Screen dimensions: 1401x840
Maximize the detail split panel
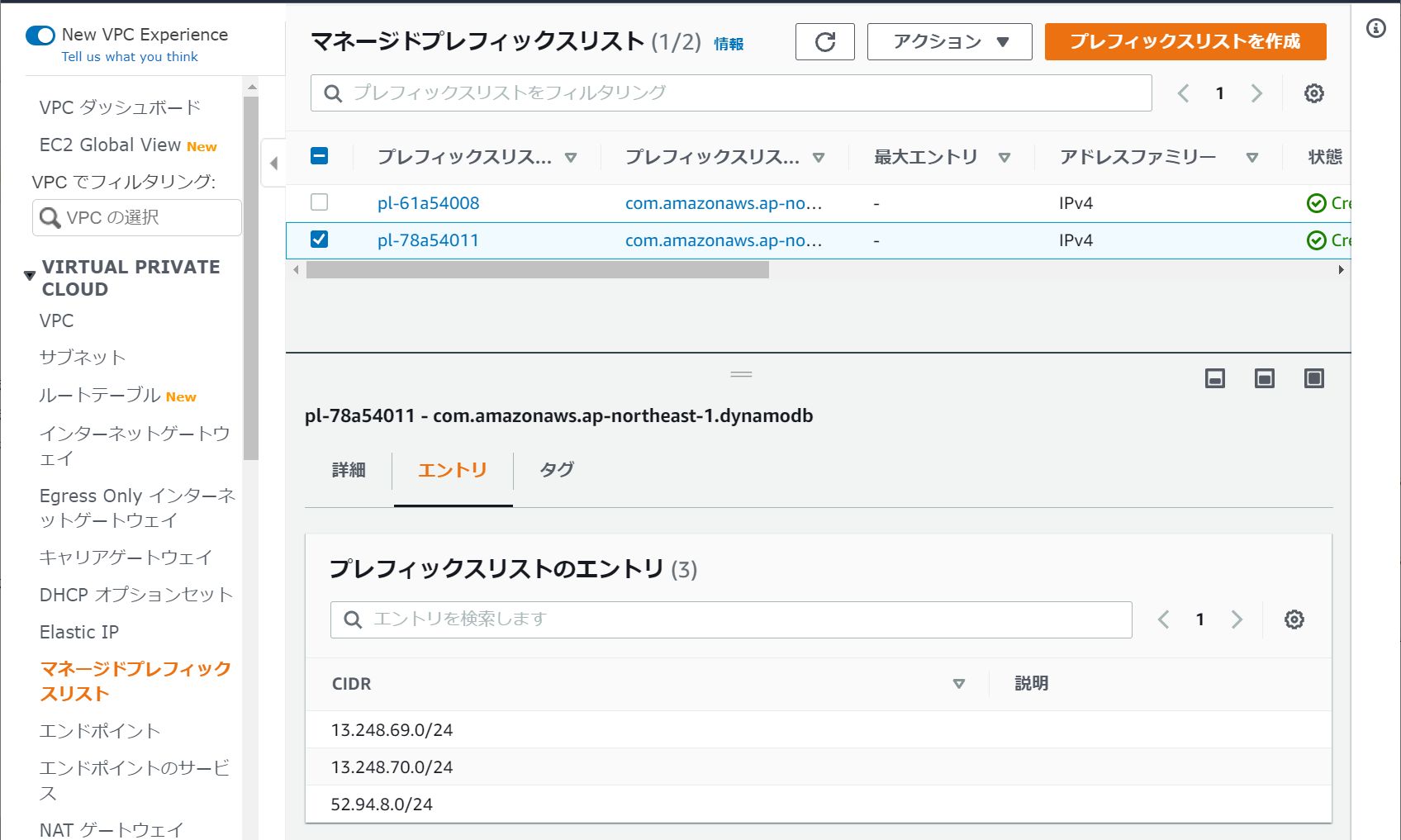pos(1313,378)
